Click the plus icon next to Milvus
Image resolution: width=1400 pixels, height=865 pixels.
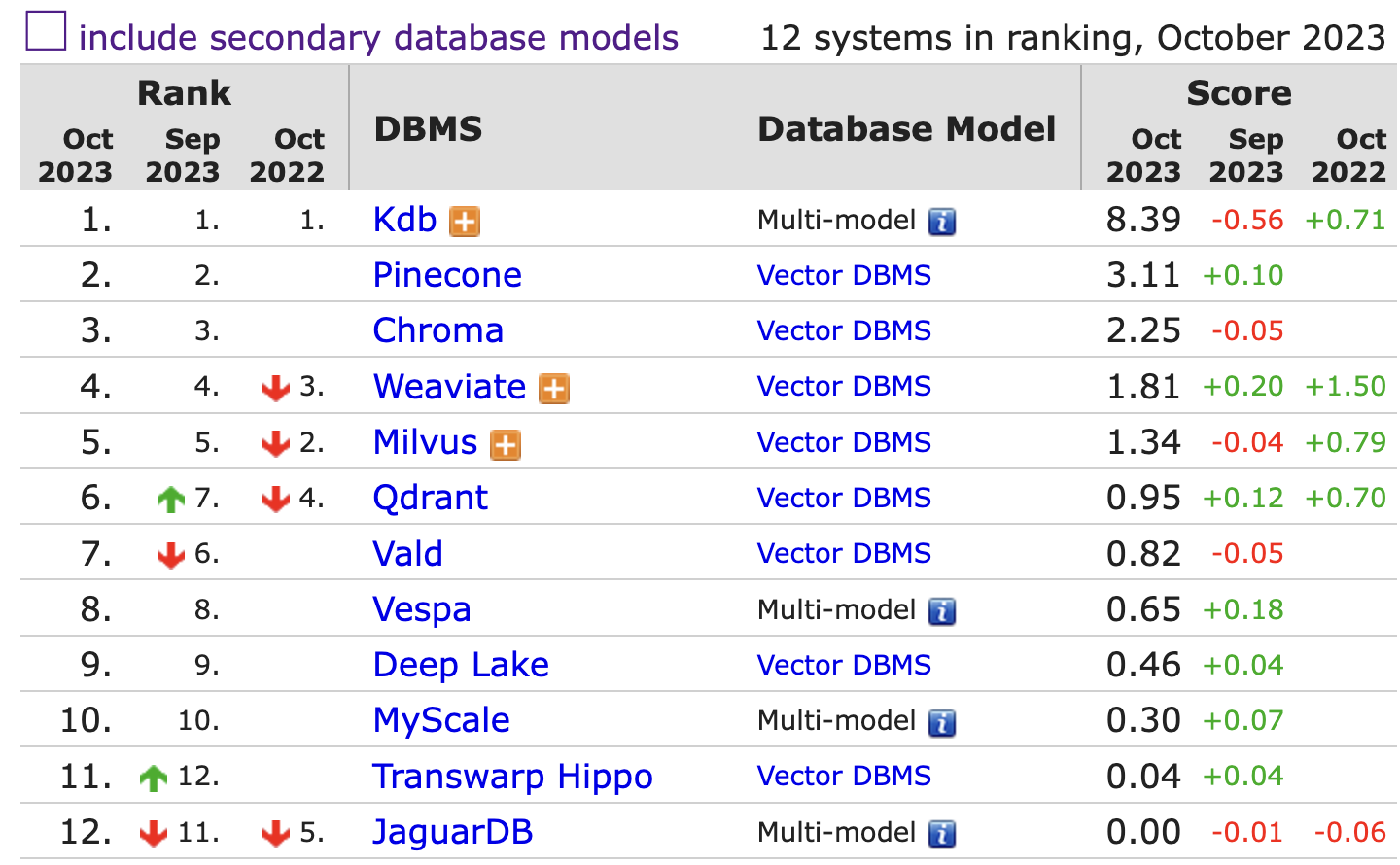coord(504,444)
